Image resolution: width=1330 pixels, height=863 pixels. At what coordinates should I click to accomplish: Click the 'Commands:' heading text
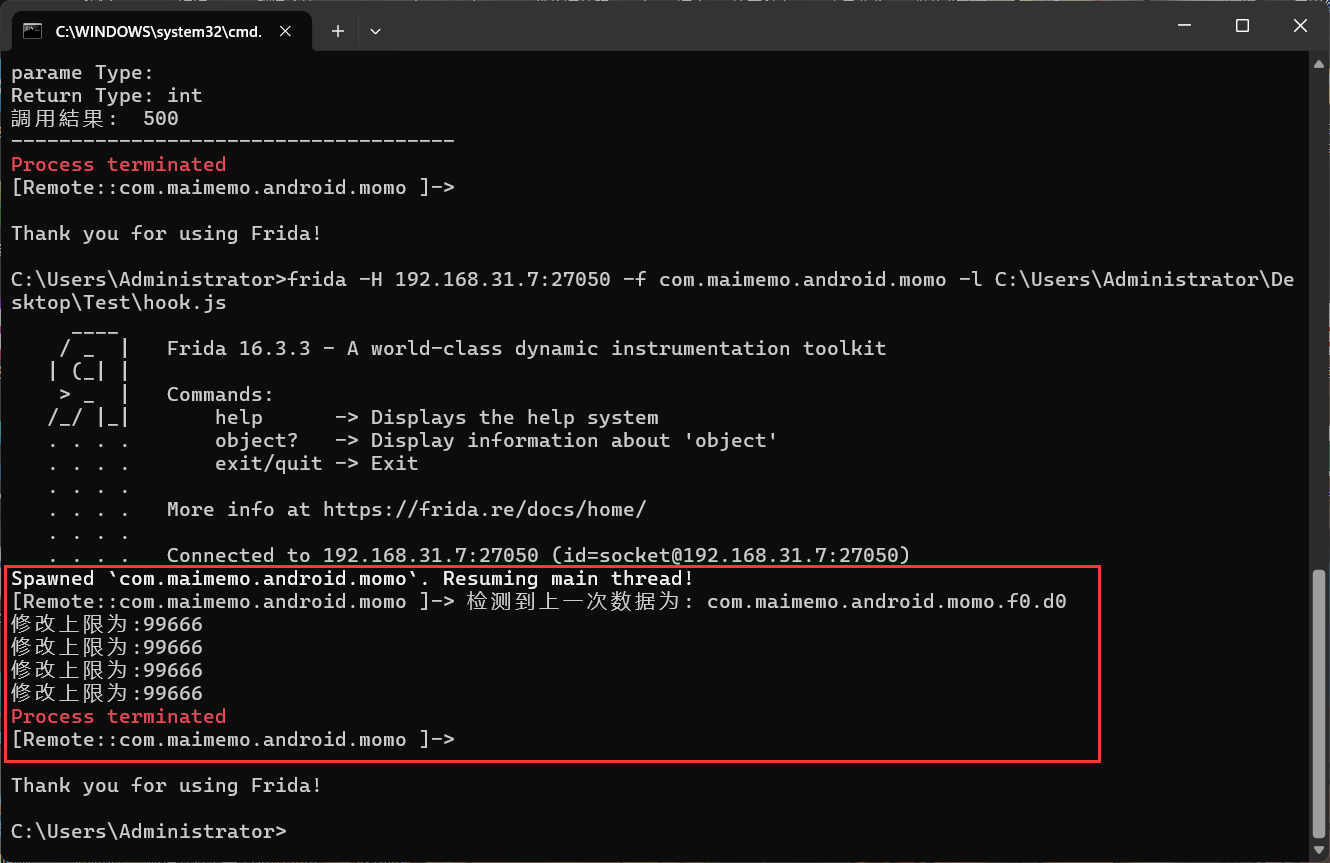click(x=221, y=394)
